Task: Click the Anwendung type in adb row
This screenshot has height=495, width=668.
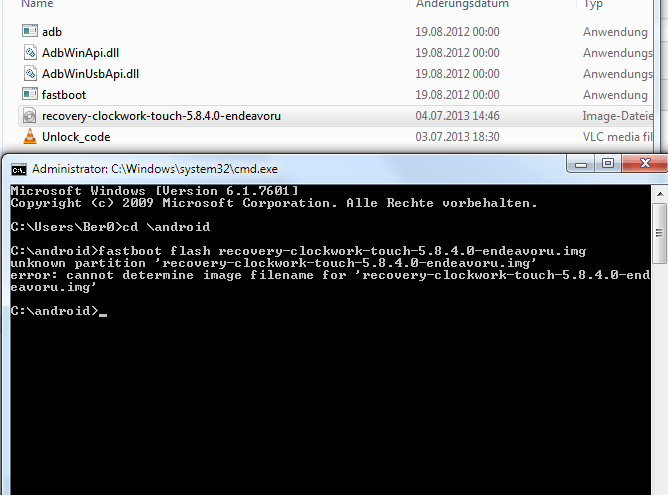Action: pos(615,32)
